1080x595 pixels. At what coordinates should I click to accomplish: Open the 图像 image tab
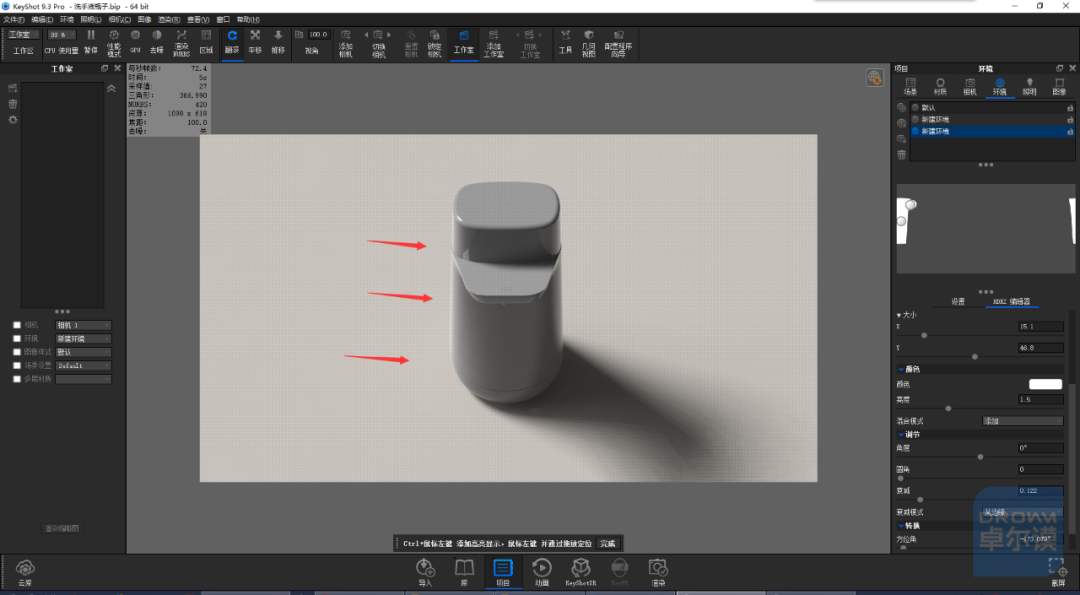coord(1059,86)
